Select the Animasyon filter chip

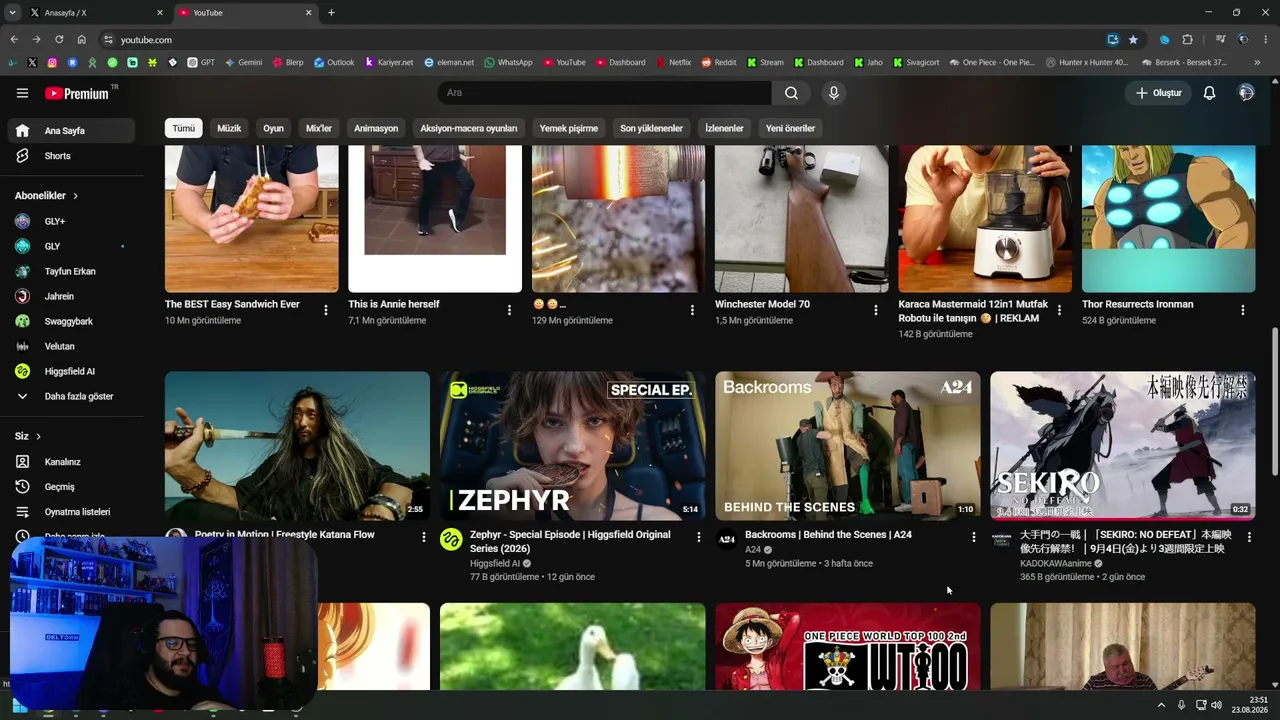click(x=376, y=128)
